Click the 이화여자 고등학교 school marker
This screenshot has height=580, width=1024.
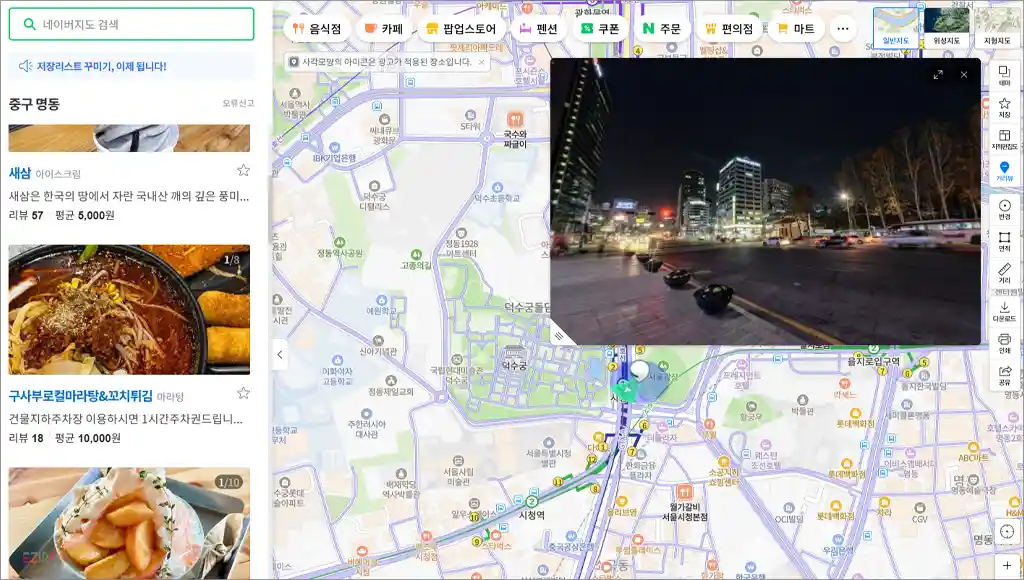(338, 361)
